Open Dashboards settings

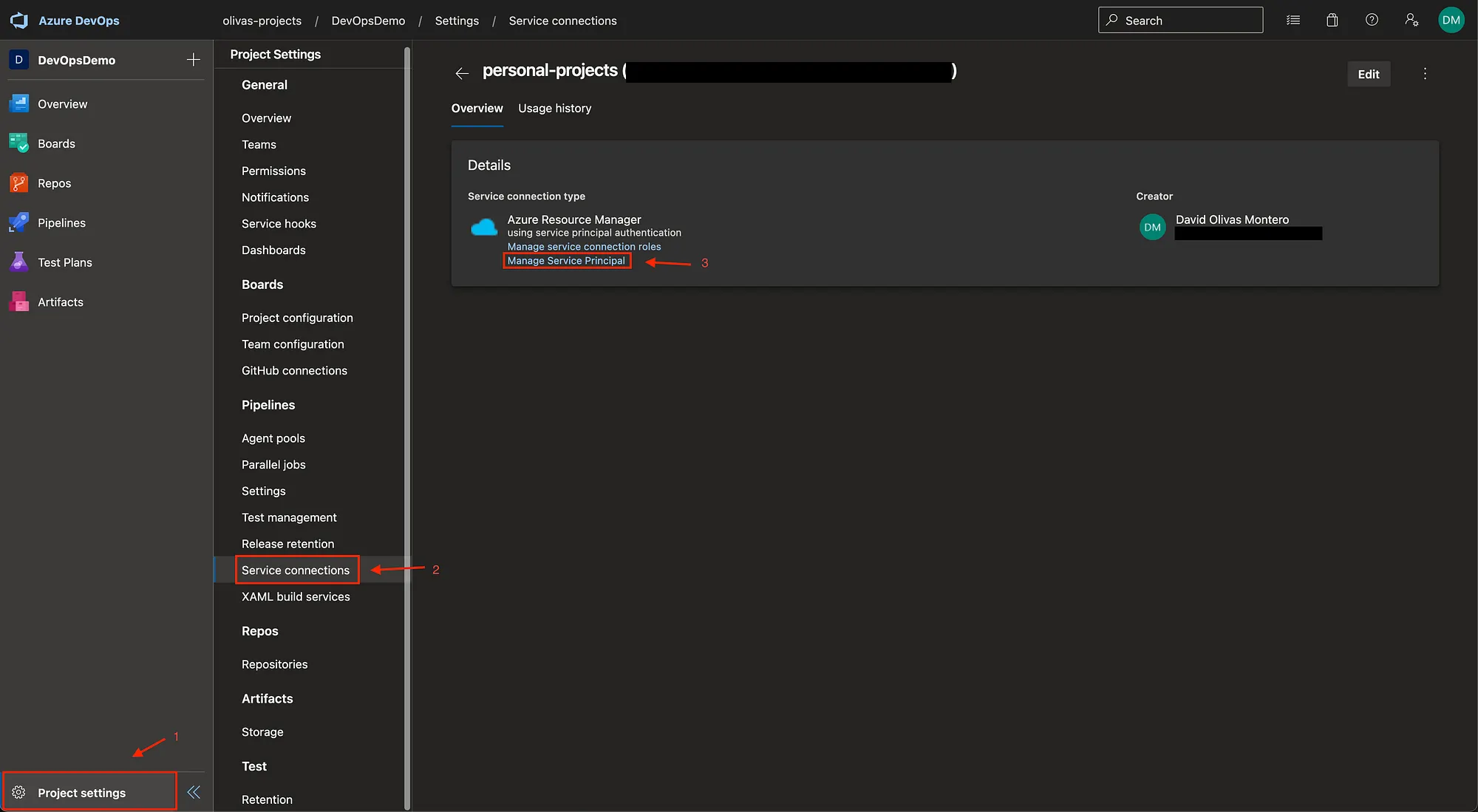coord(273,250)
